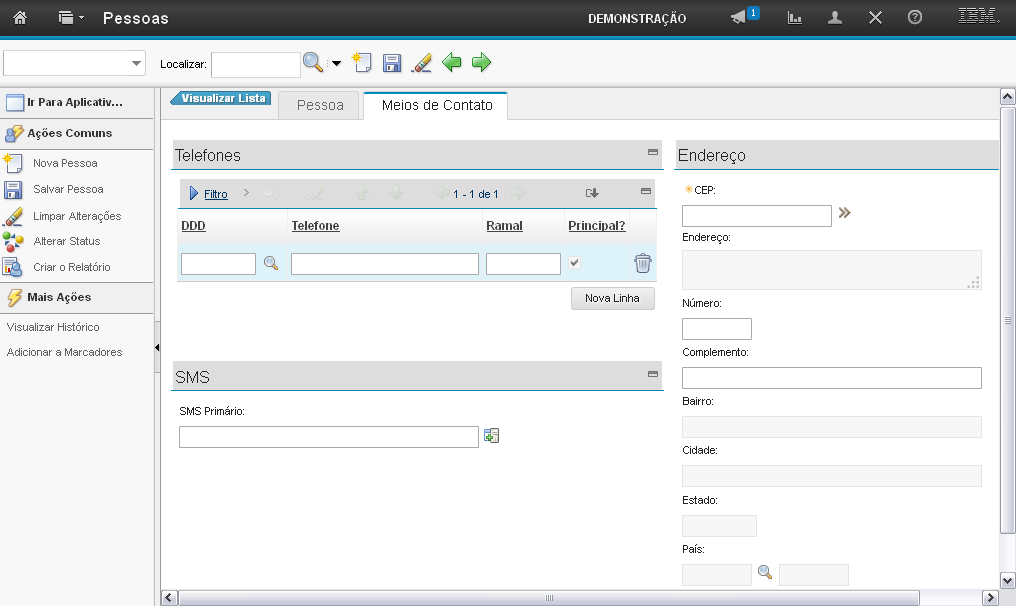Image resolution: width=1016 pixels, height=607 pixels.
Task: Click the home icon in header
Action: pos(20,18)
